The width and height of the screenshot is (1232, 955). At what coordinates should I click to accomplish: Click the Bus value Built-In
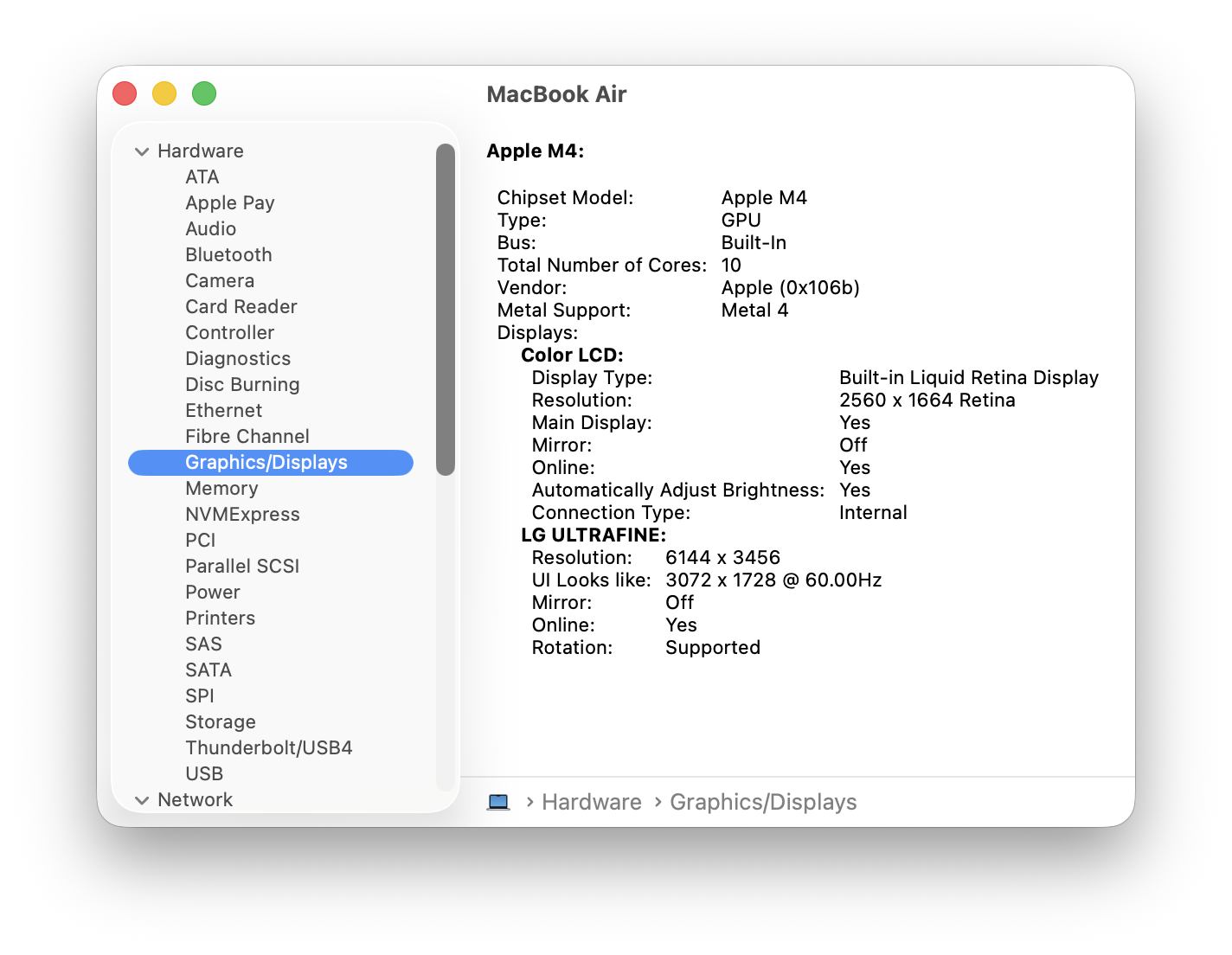coord(754,242)
